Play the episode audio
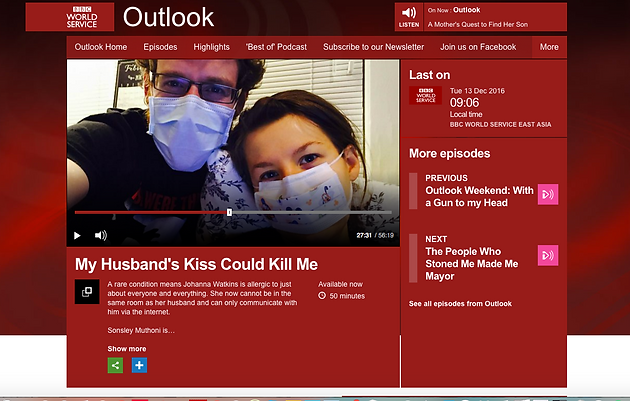 pyautogui.click(x=77, y=235)
